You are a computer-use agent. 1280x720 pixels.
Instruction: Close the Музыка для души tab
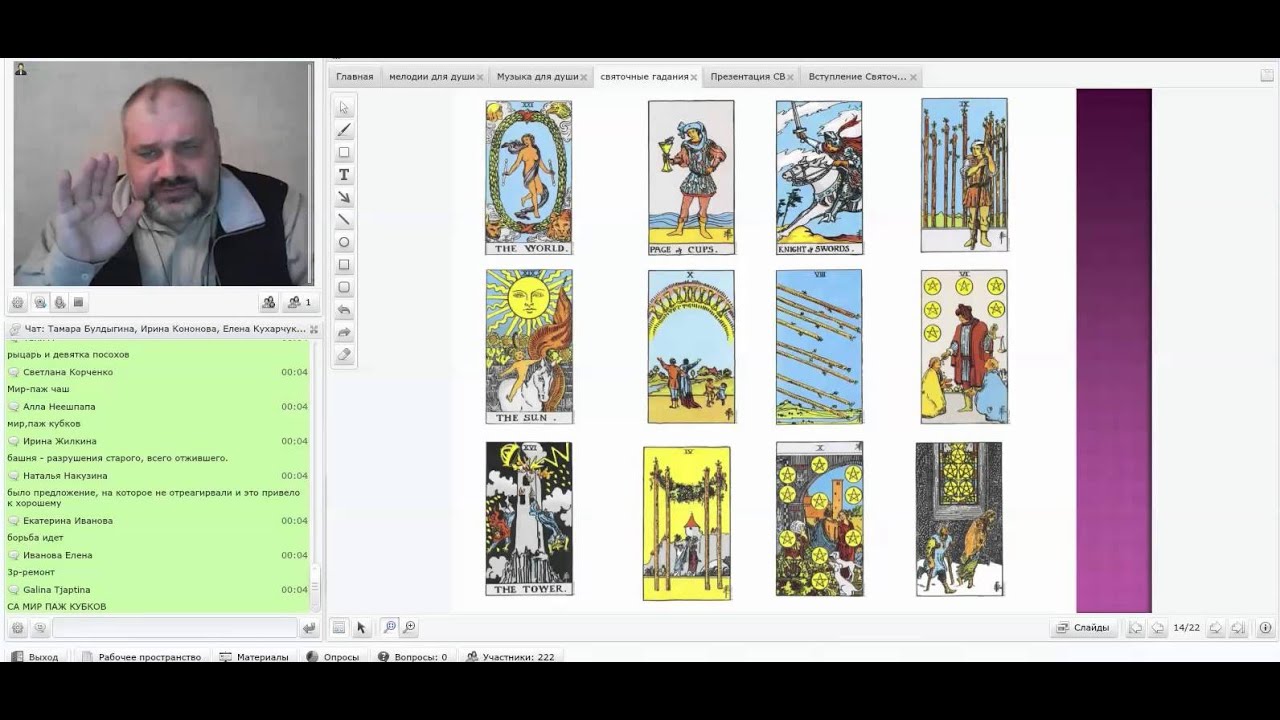click(x=584, y=77)
